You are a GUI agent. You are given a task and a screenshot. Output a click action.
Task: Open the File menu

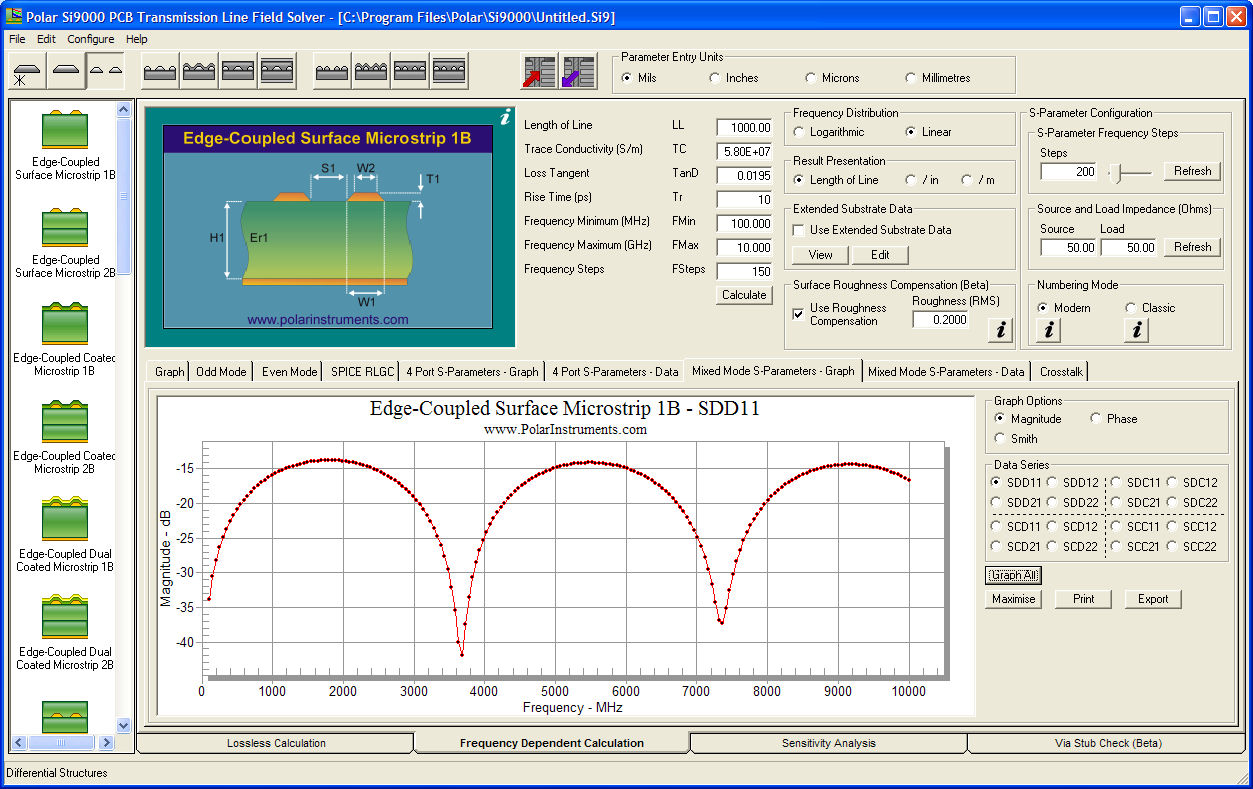17,39
